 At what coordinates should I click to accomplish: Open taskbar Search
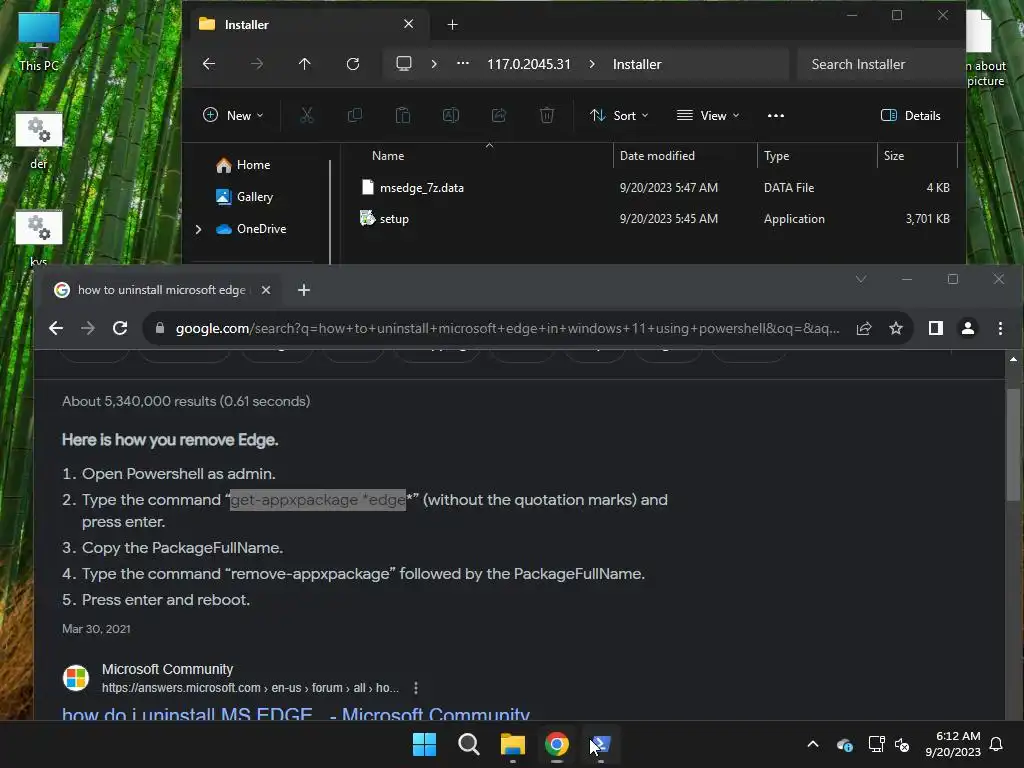pos(468,744)
